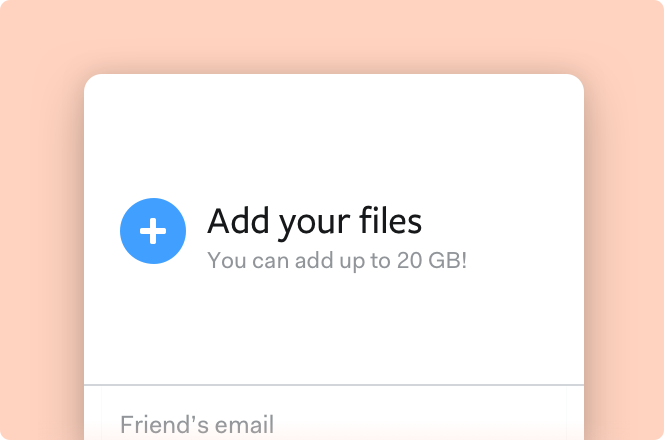Click the divider line above Friend's email
The width and height of the screenshot is (664, 440).
333,385
